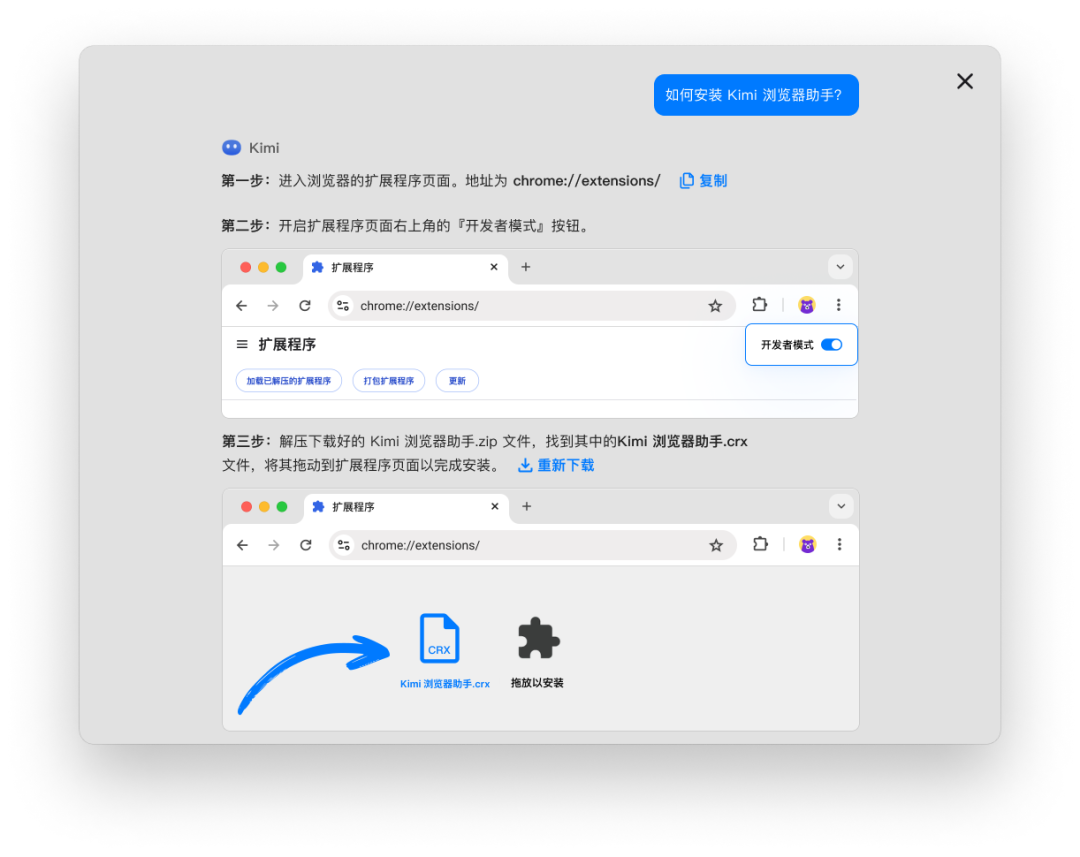
Task: Close the 扩展程序 tab in step two browser
Action: coord(494,267)
